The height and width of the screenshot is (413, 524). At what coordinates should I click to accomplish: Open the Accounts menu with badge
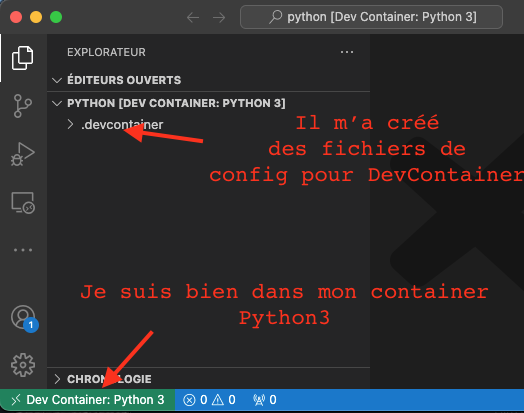click(x=24, y=318)
